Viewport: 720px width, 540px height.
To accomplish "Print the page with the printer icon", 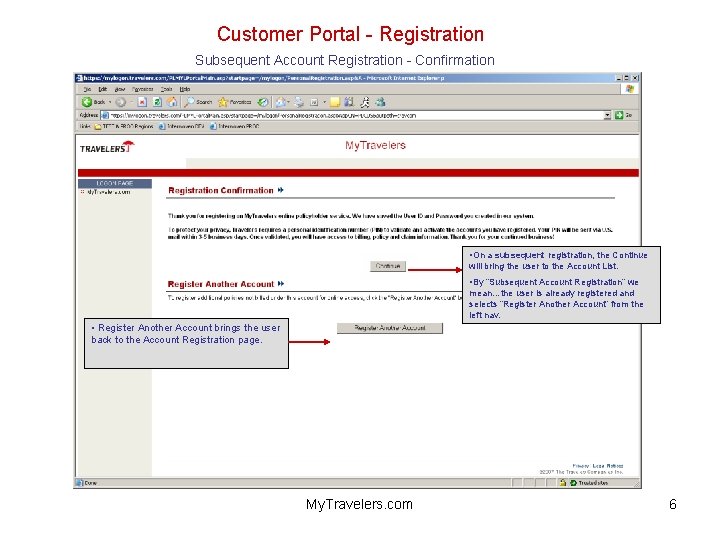I will pyautogui.click(x=299, y=102).
